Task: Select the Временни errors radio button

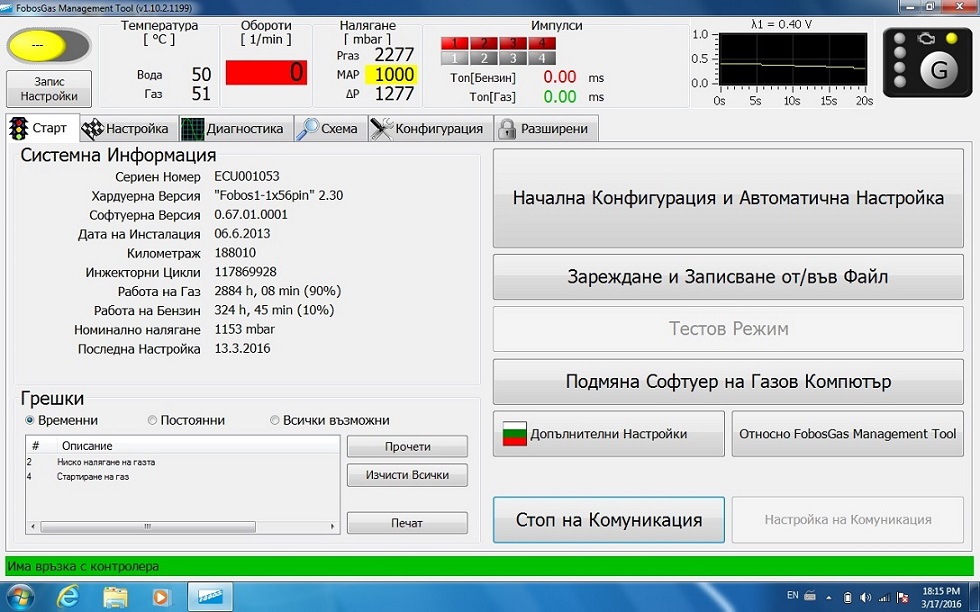Action: (x=30, y=421)
